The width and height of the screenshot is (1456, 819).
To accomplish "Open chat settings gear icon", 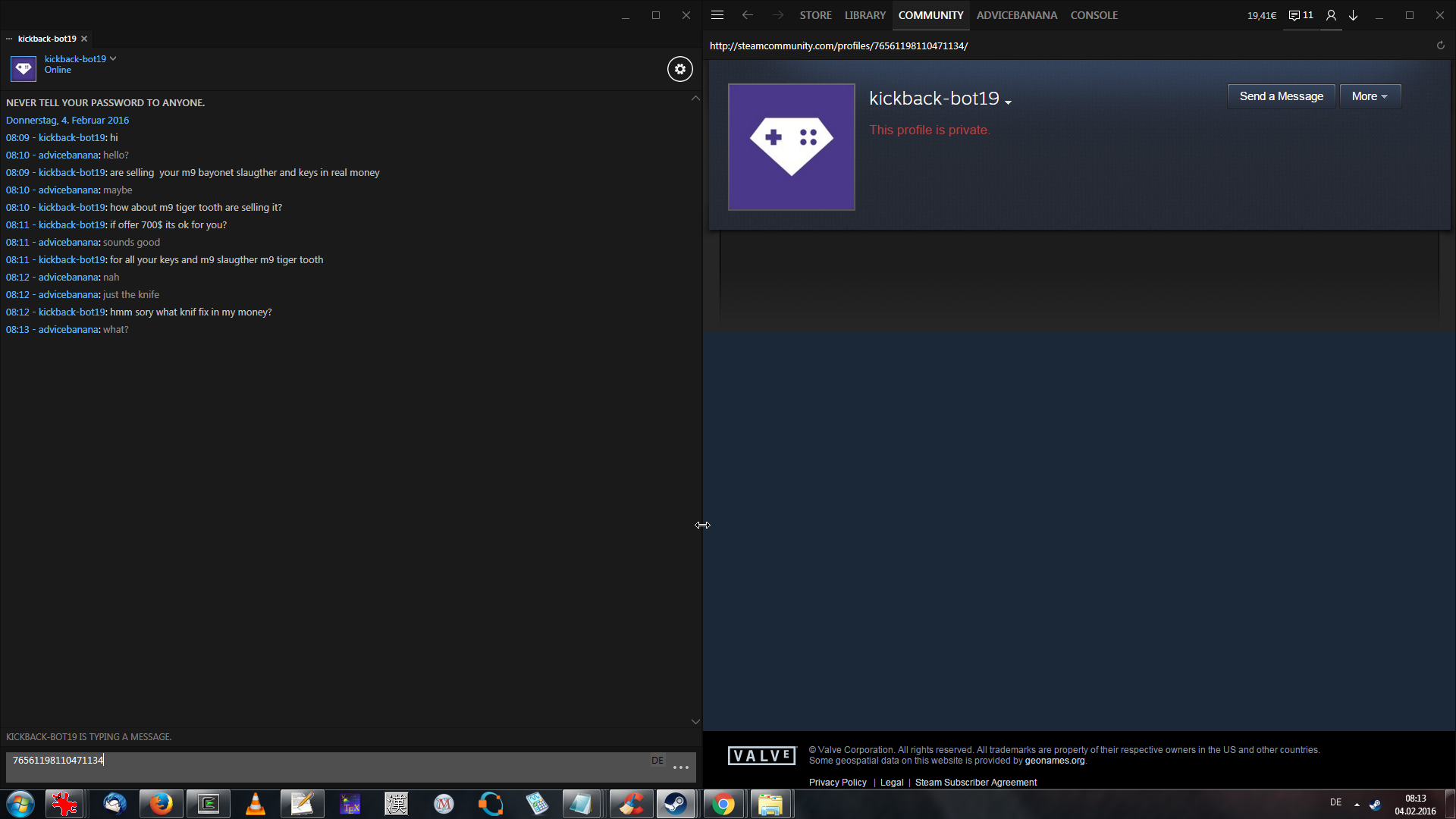I will coord(679,69).
